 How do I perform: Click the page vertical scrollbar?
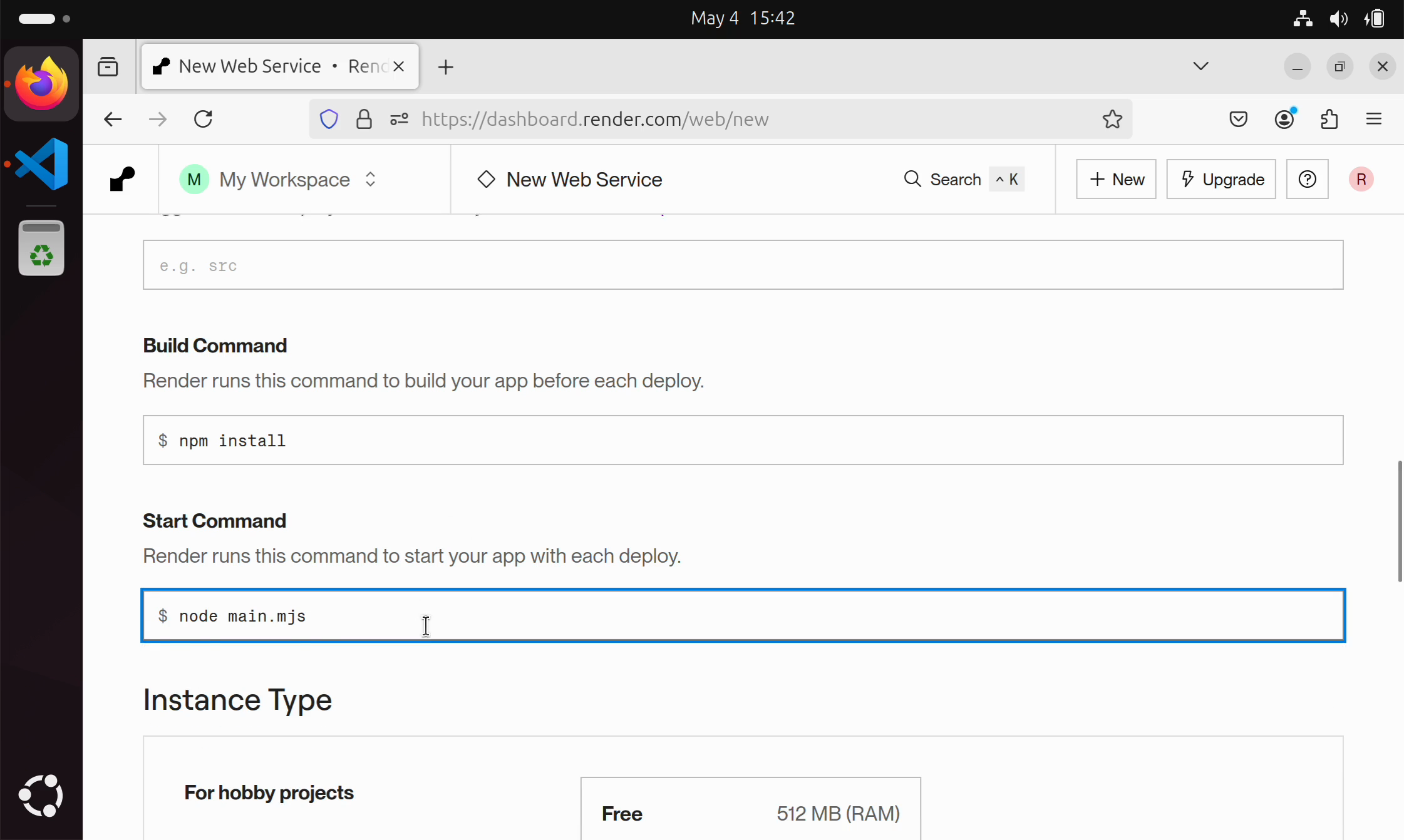pyautogui.click(x=1399, y=521)
